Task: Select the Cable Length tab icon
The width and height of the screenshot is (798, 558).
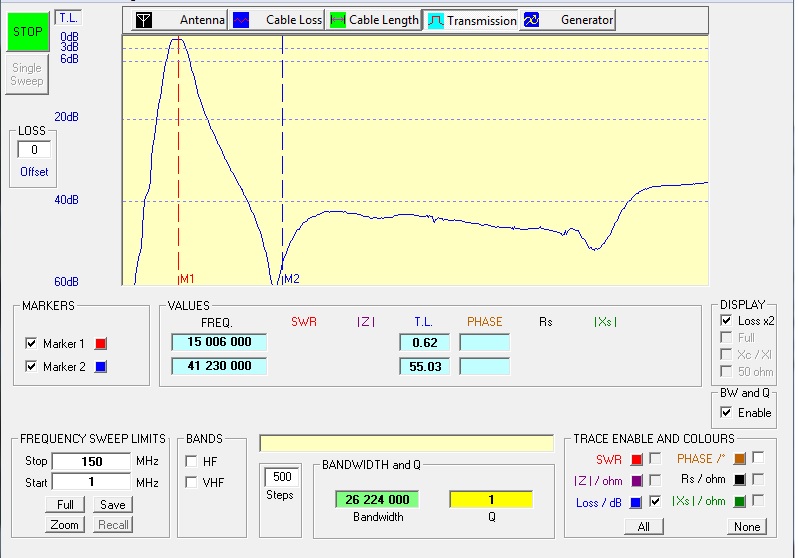Action: [338, 20]
